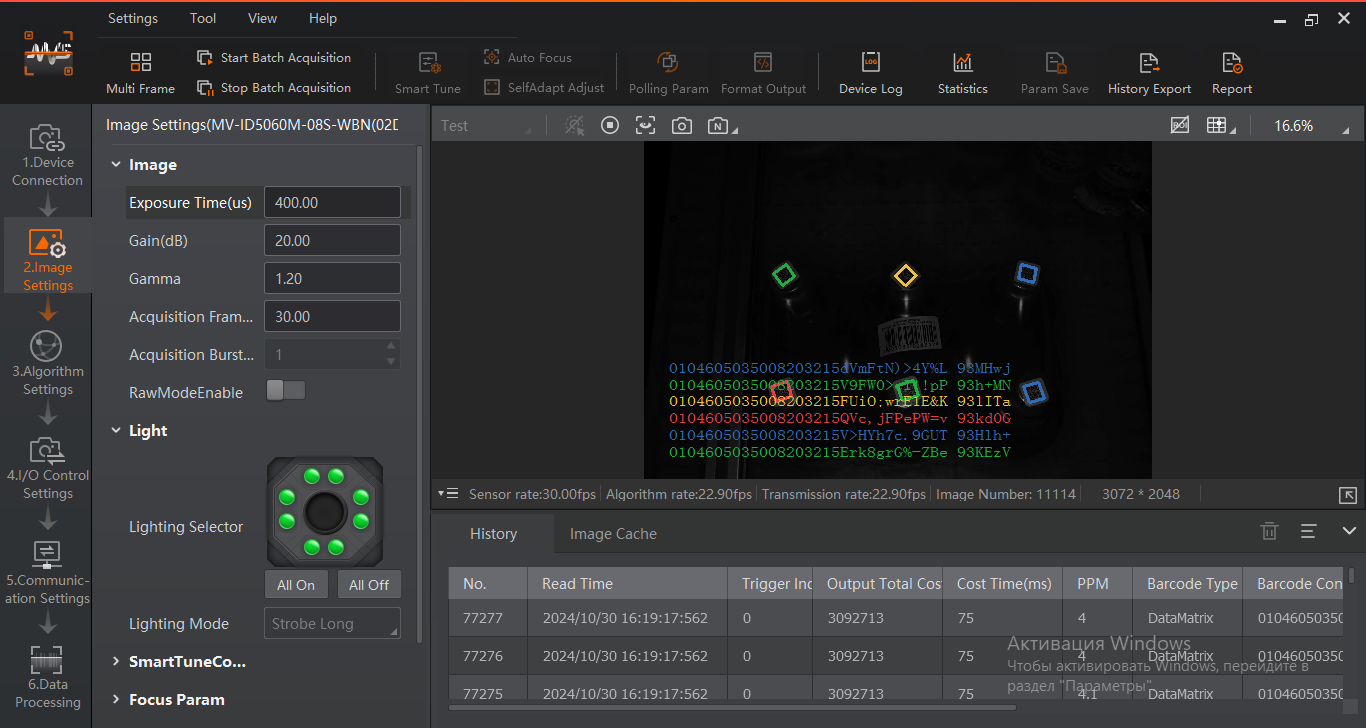This screenshot has height=728, width=1366.
Task: Select the Multi Frame tool
Action: (x=140, y=74)
